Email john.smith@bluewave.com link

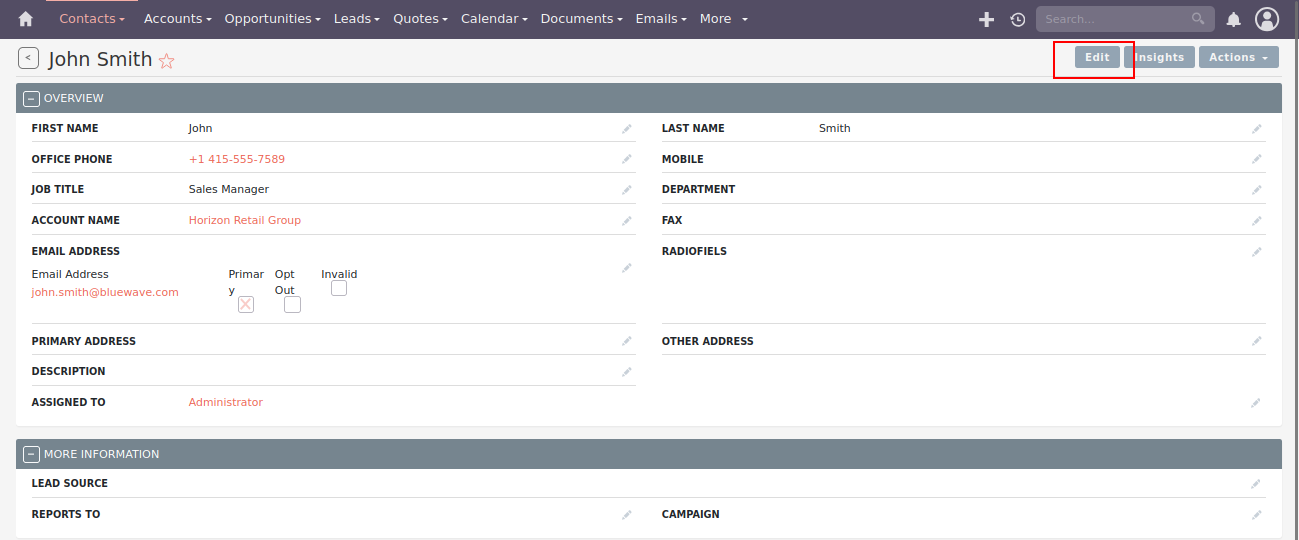coord(105,292)
